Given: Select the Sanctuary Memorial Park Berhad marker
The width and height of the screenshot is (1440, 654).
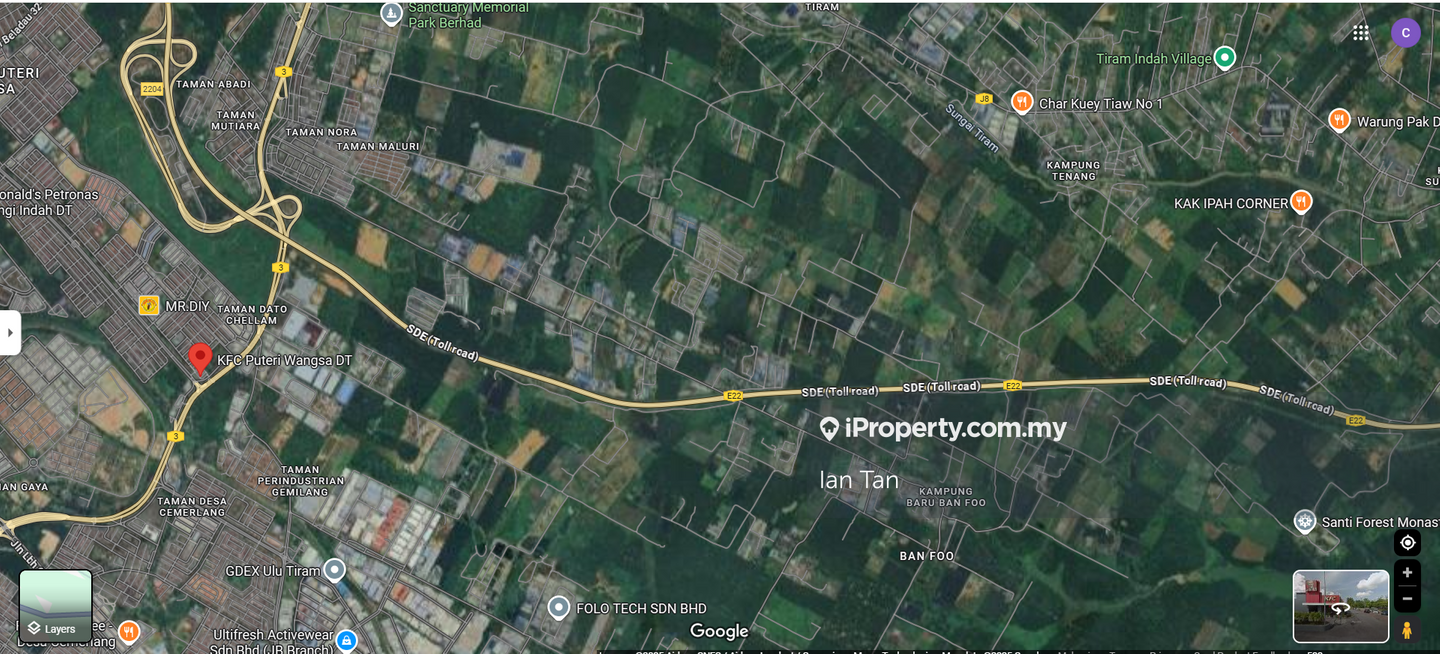Looking at the screenshot, I should click(392, 14).
